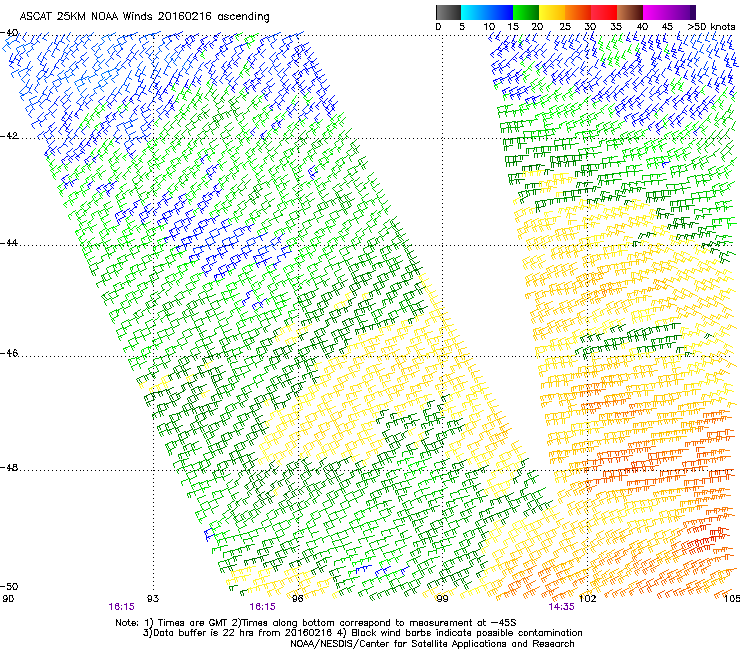Click the title 'ASCAT 25KM NOAA Winds 20160216 ascending'

144,17
